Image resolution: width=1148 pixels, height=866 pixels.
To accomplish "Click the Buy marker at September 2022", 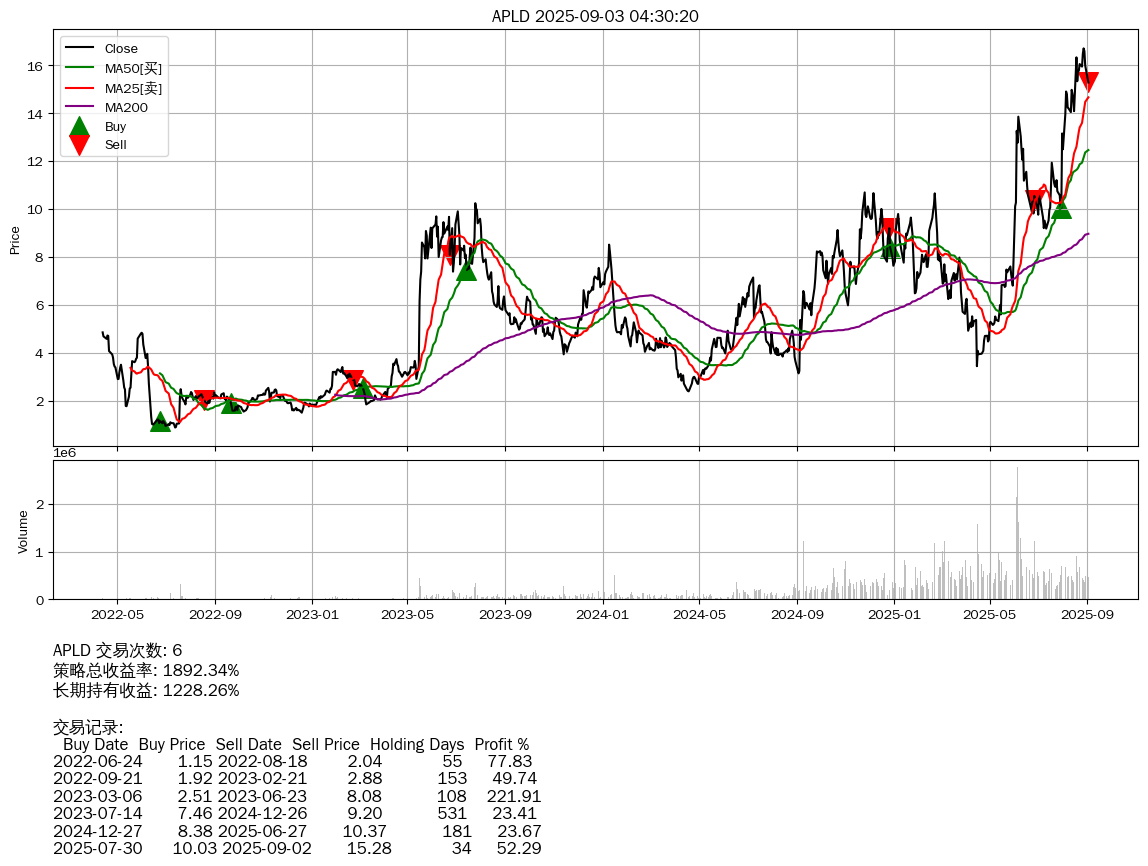I will click(231, 404).
